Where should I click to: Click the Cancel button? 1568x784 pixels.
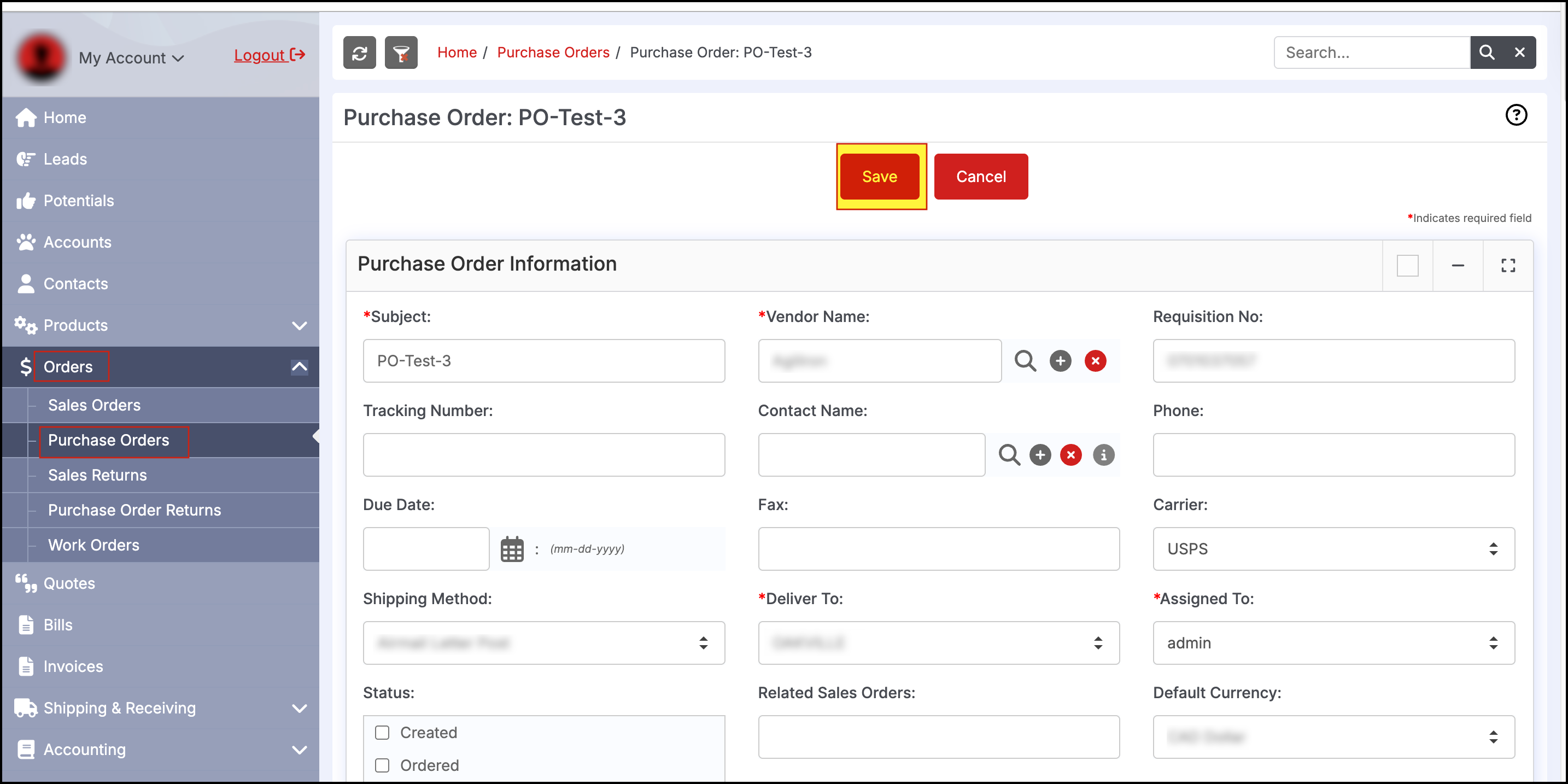click(981, 177)
